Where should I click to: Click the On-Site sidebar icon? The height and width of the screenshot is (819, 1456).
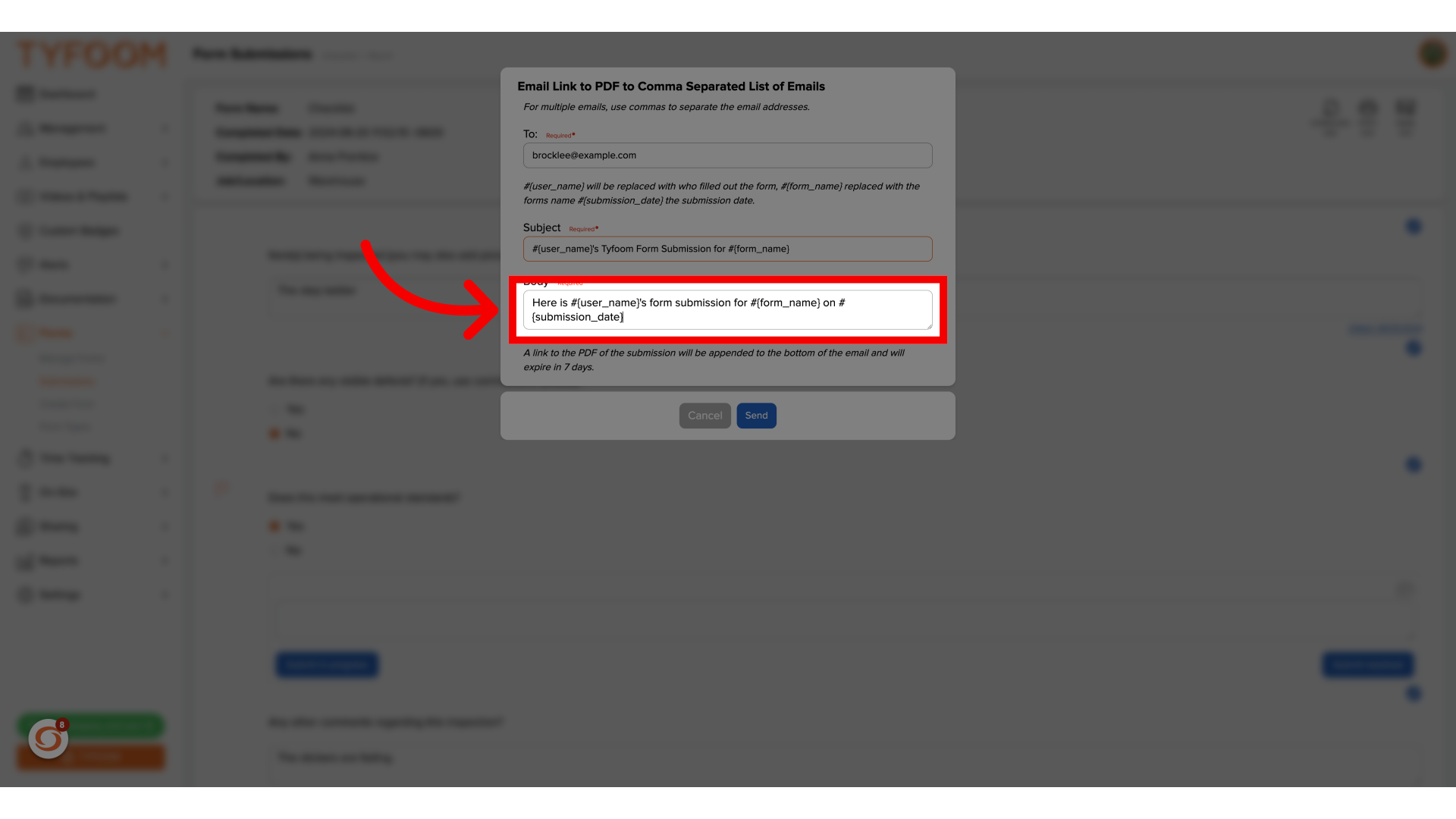coord(25,492)
